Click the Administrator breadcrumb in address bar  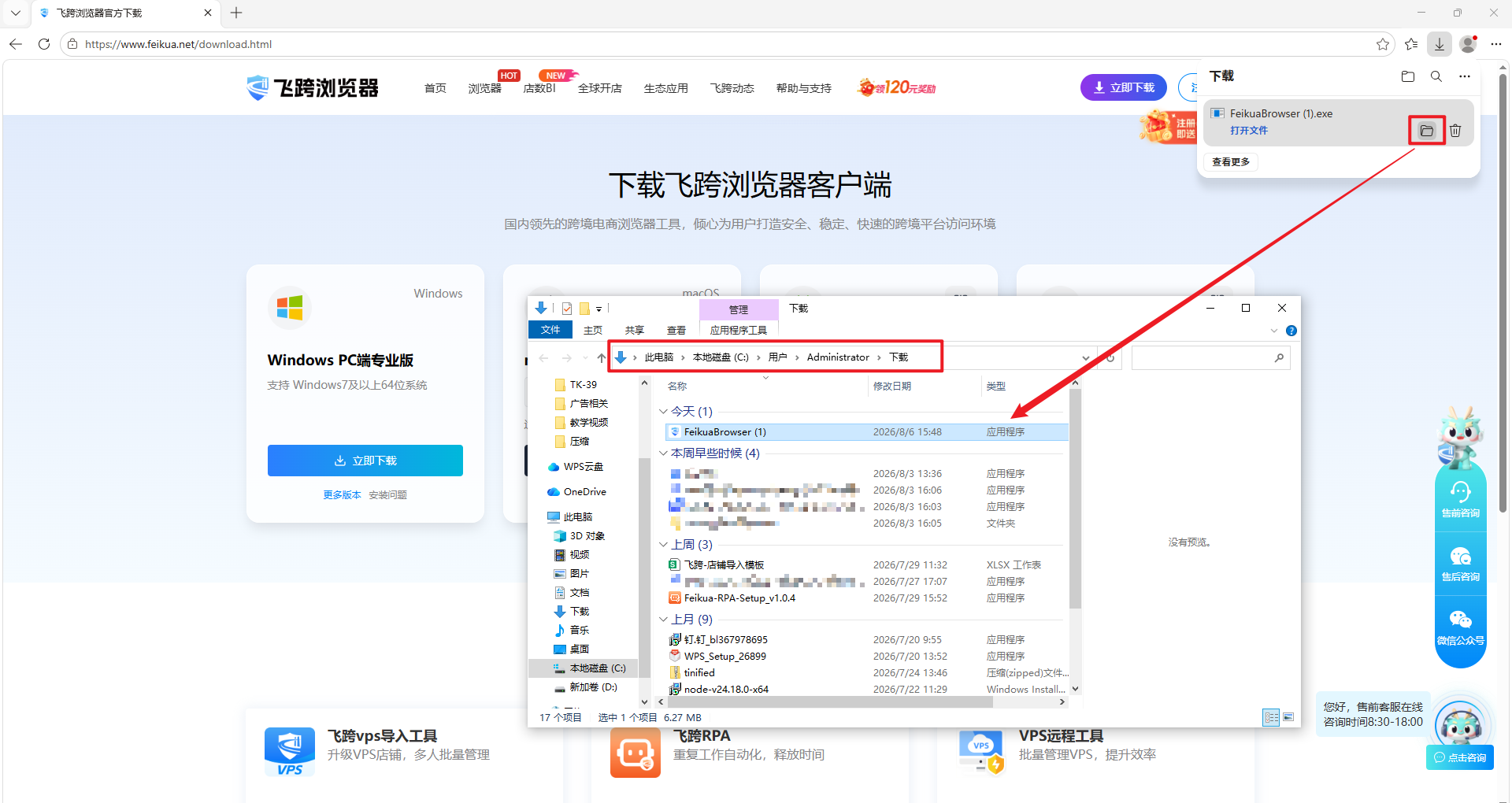838,357
